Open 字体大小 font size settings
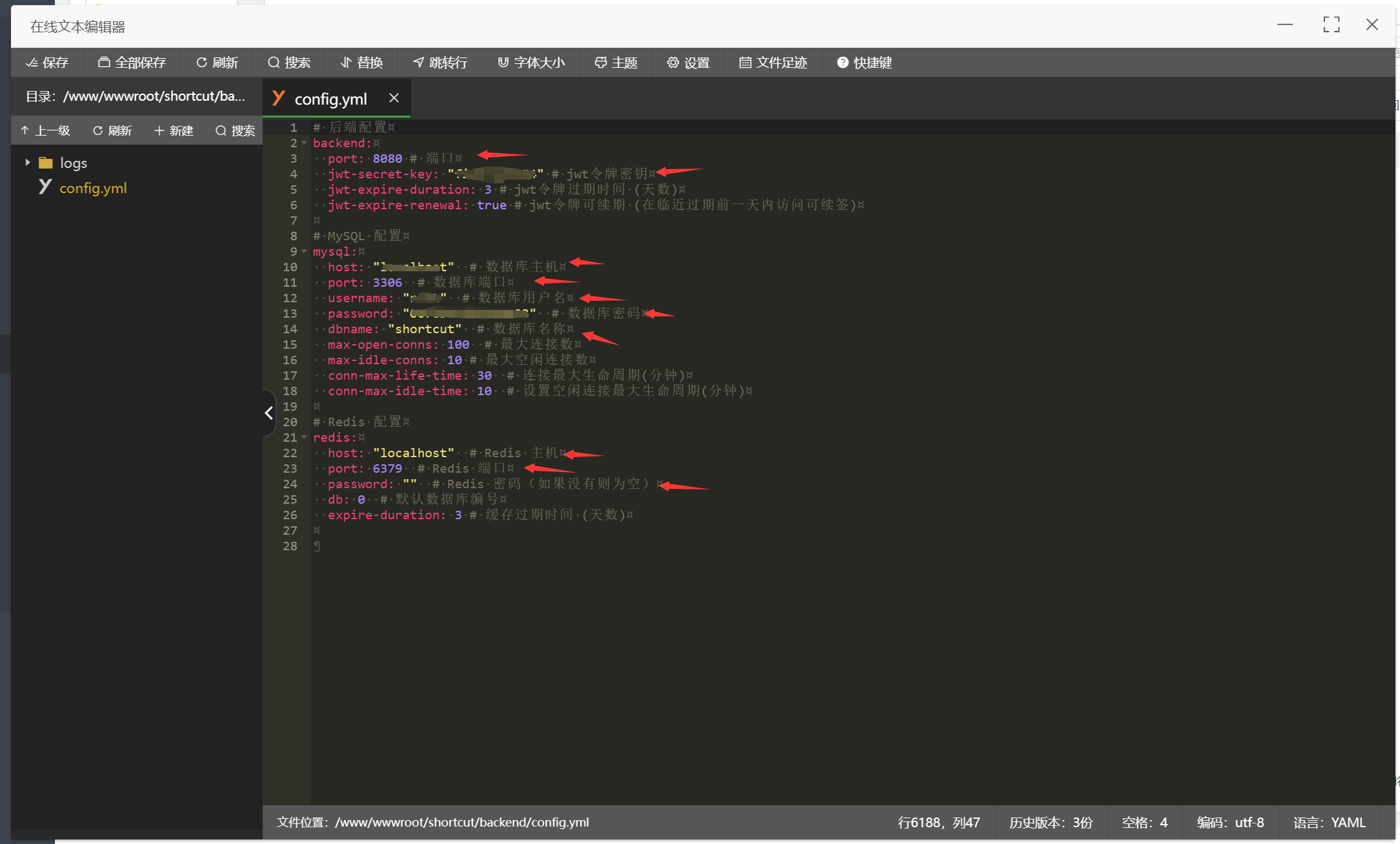Viewport: 1400px width, 844px height. (x=531, y=63)
